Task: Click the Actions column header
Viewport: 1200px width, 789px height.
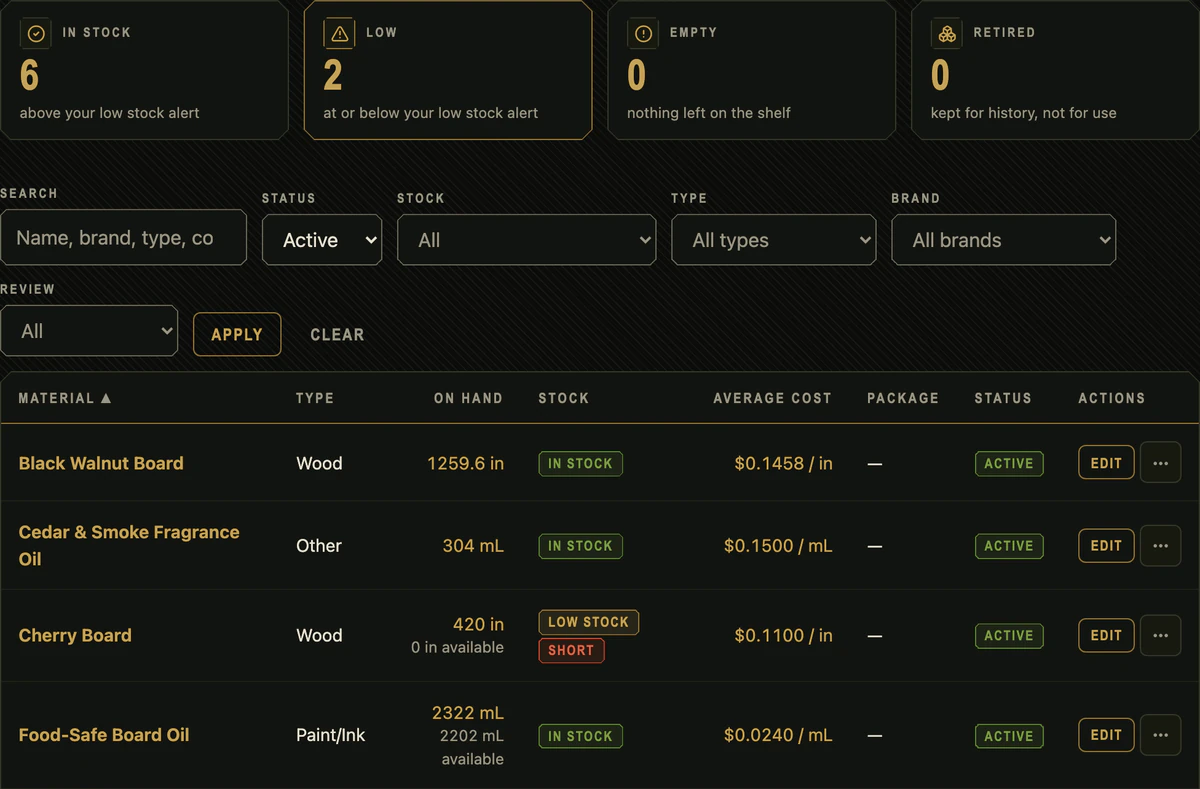Action: click(x=1112, y=398)
